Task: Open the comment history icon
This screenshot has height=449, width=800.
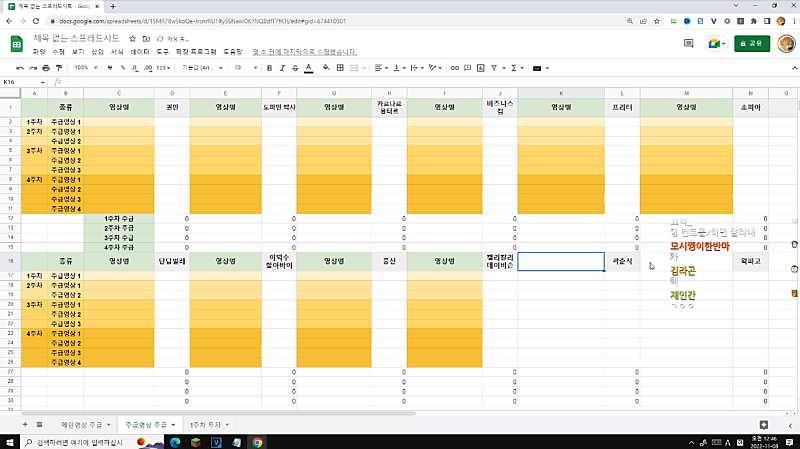Action: pyautogui.click(x=688, y=44)
